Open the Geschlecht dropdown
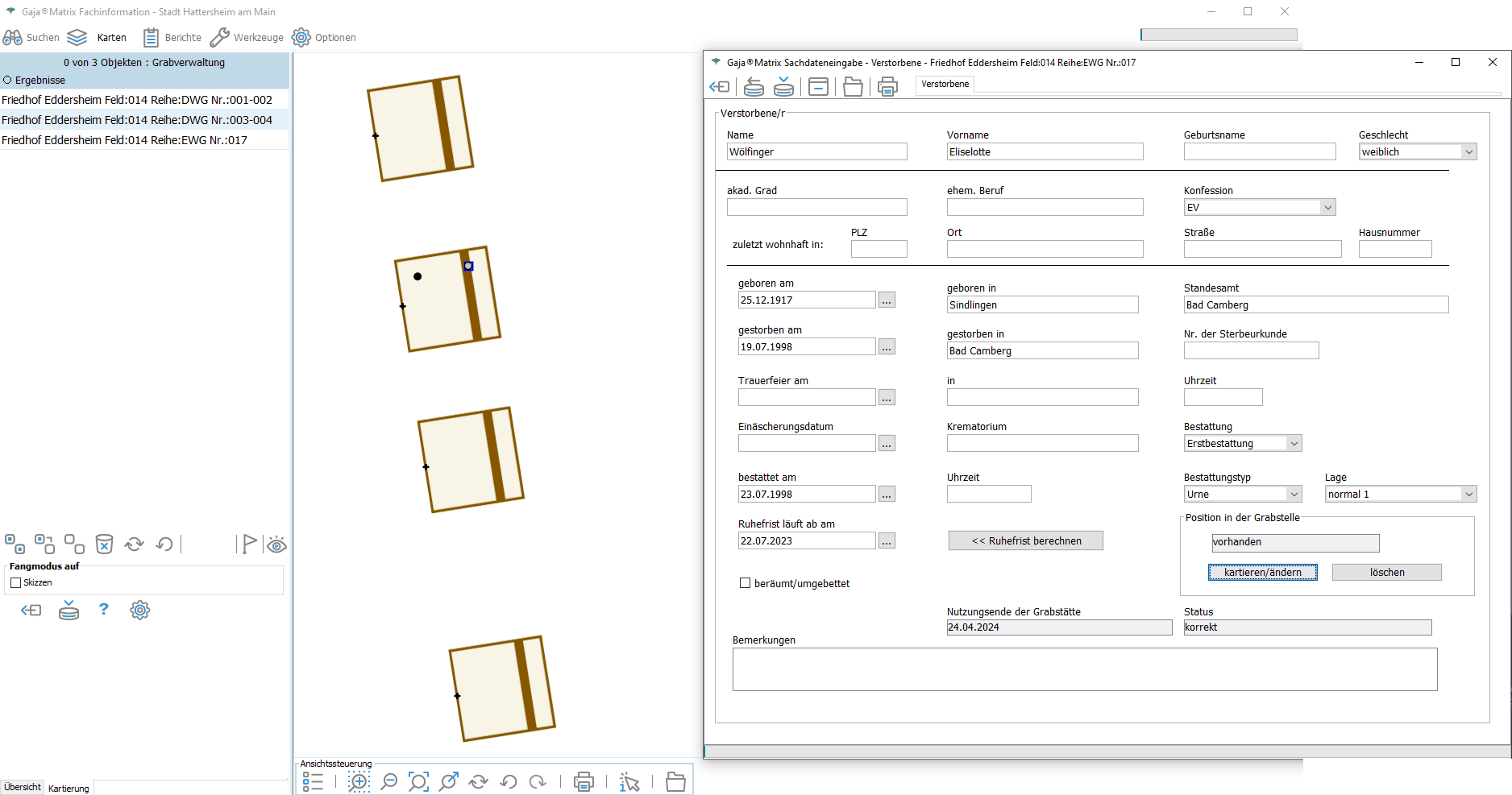 click(1468, 151)
